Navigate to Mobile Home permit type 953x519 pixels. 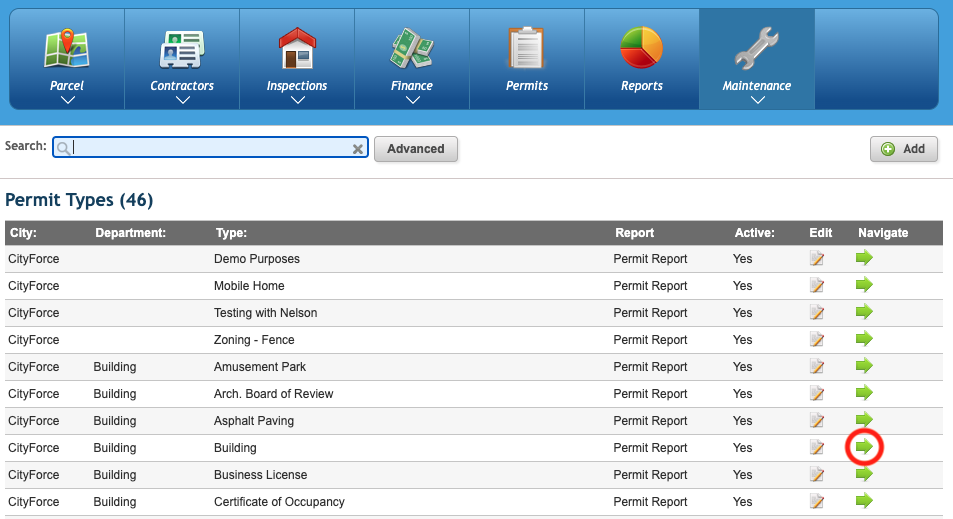(864, 284)
